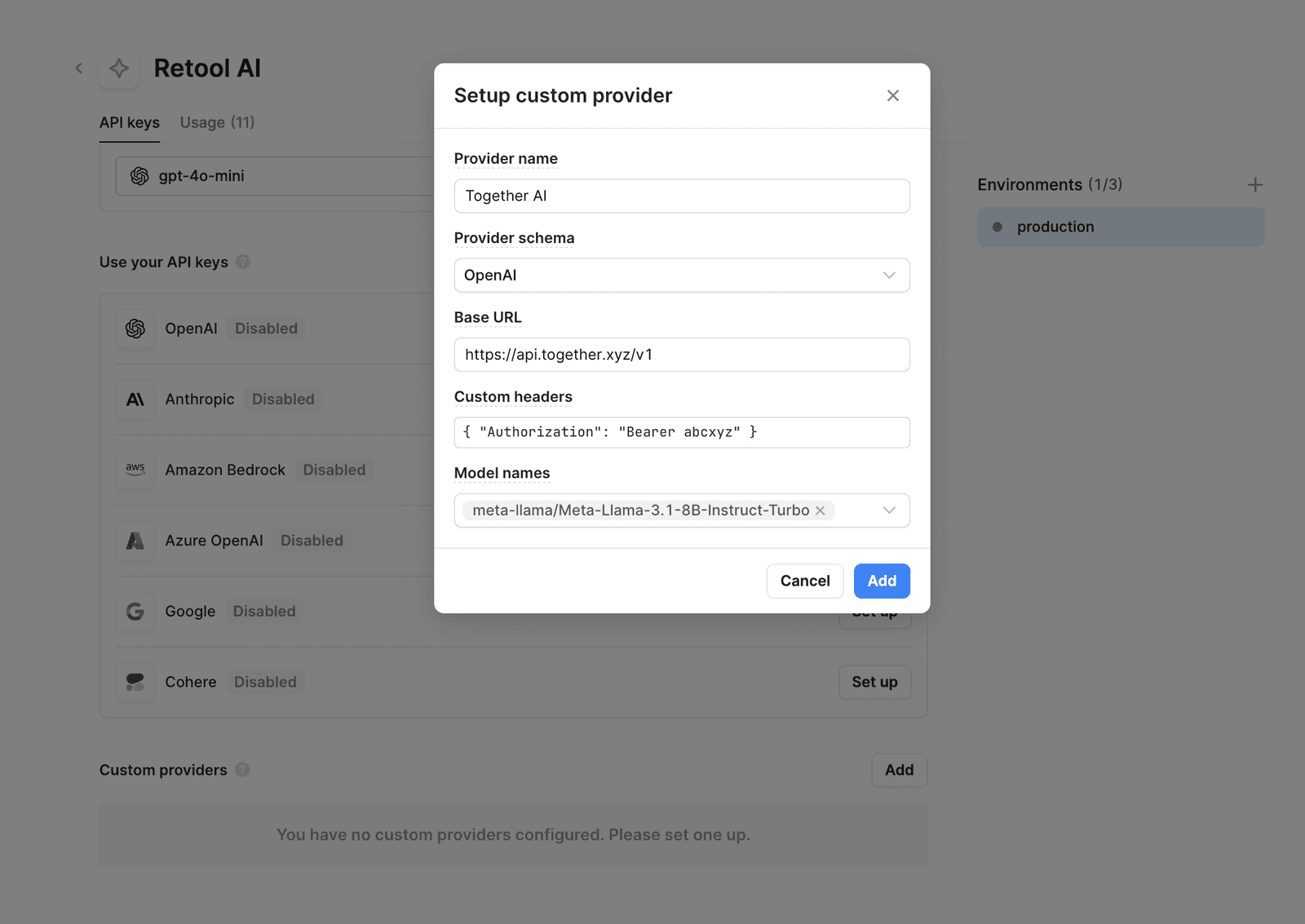Screen dimensions: 1305x924
Task: Add a new environment with plus icon
Action: point(1254,185)
